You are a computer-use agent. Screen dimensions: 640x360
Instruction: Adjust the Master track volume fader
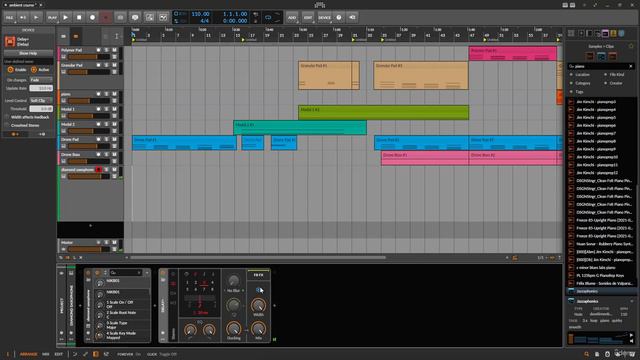pos(89,249)
